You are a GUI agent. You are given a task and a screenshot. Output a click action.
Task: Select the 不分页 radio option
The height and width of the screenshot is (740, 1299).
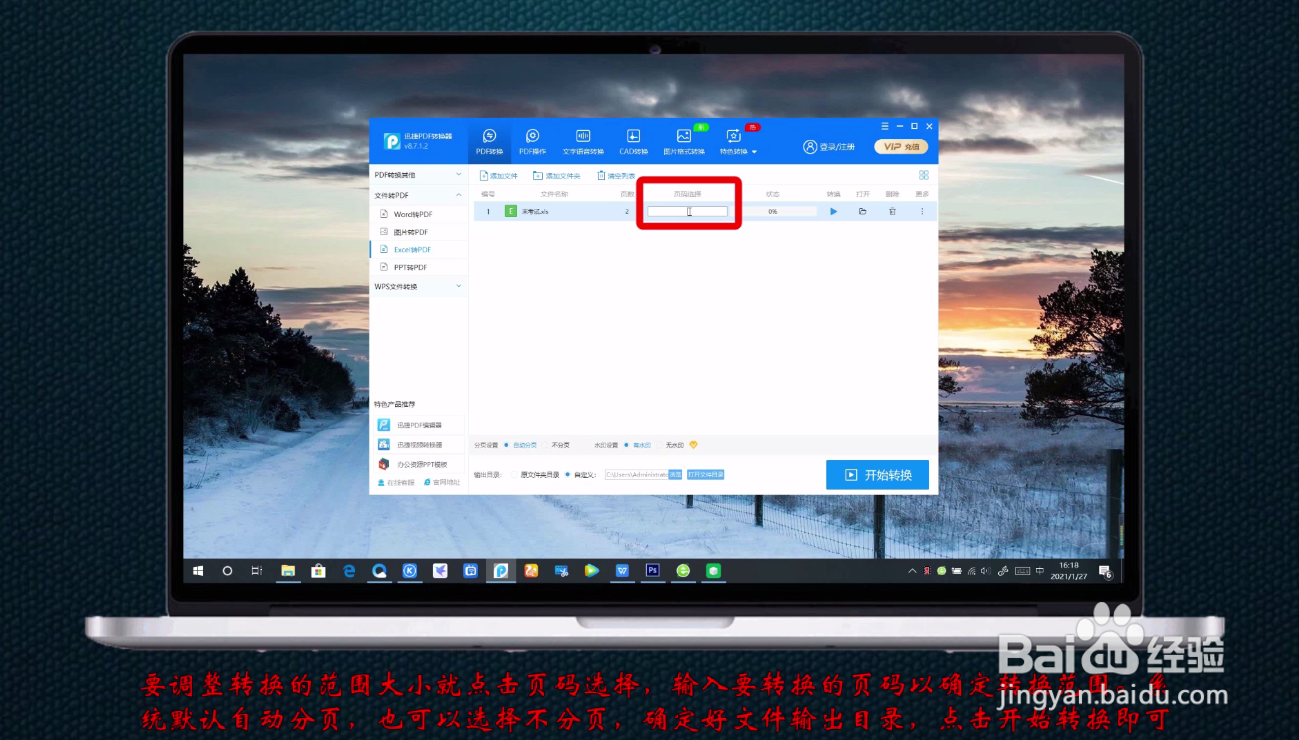click(557, 445)
